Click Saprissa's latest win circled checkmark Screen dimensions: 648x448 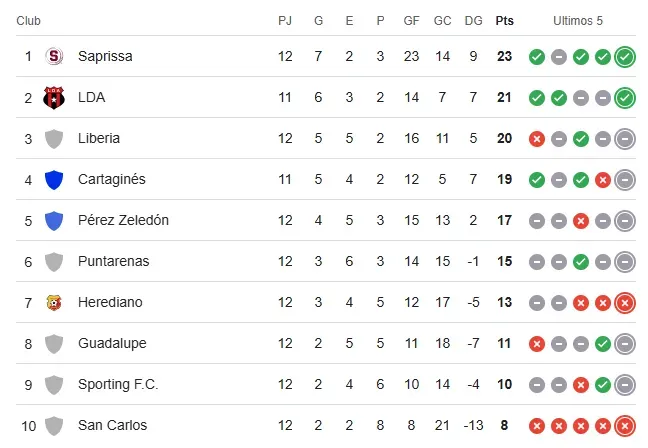click(x=625, y=57)
